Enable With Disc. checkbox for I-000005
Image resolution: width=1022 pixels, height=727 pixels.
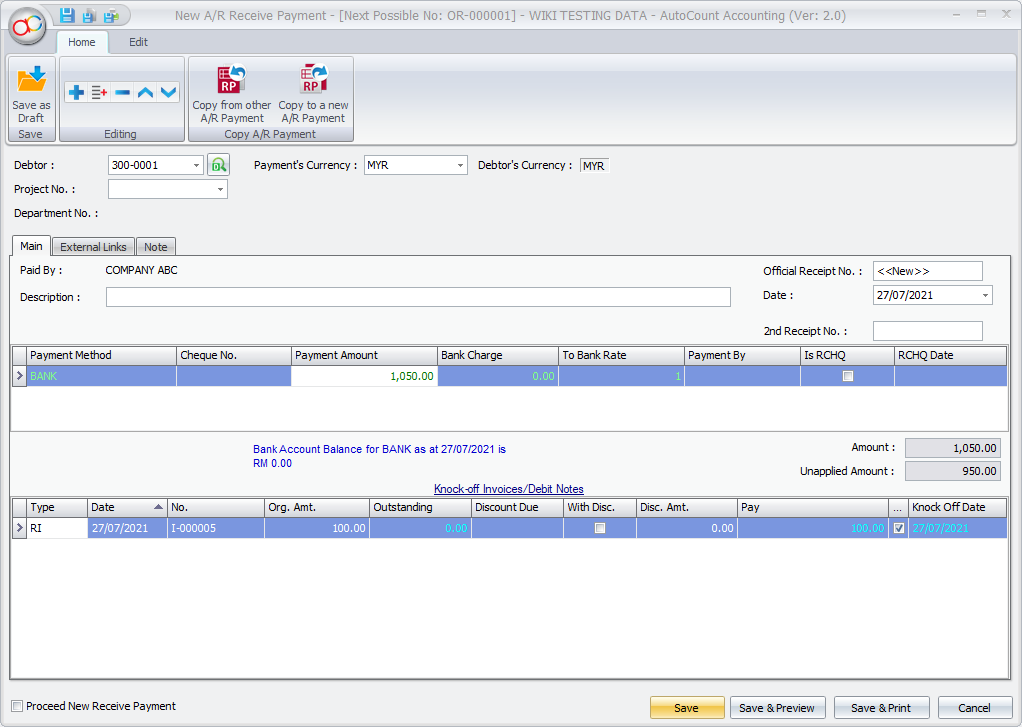(x=600, y=528)
